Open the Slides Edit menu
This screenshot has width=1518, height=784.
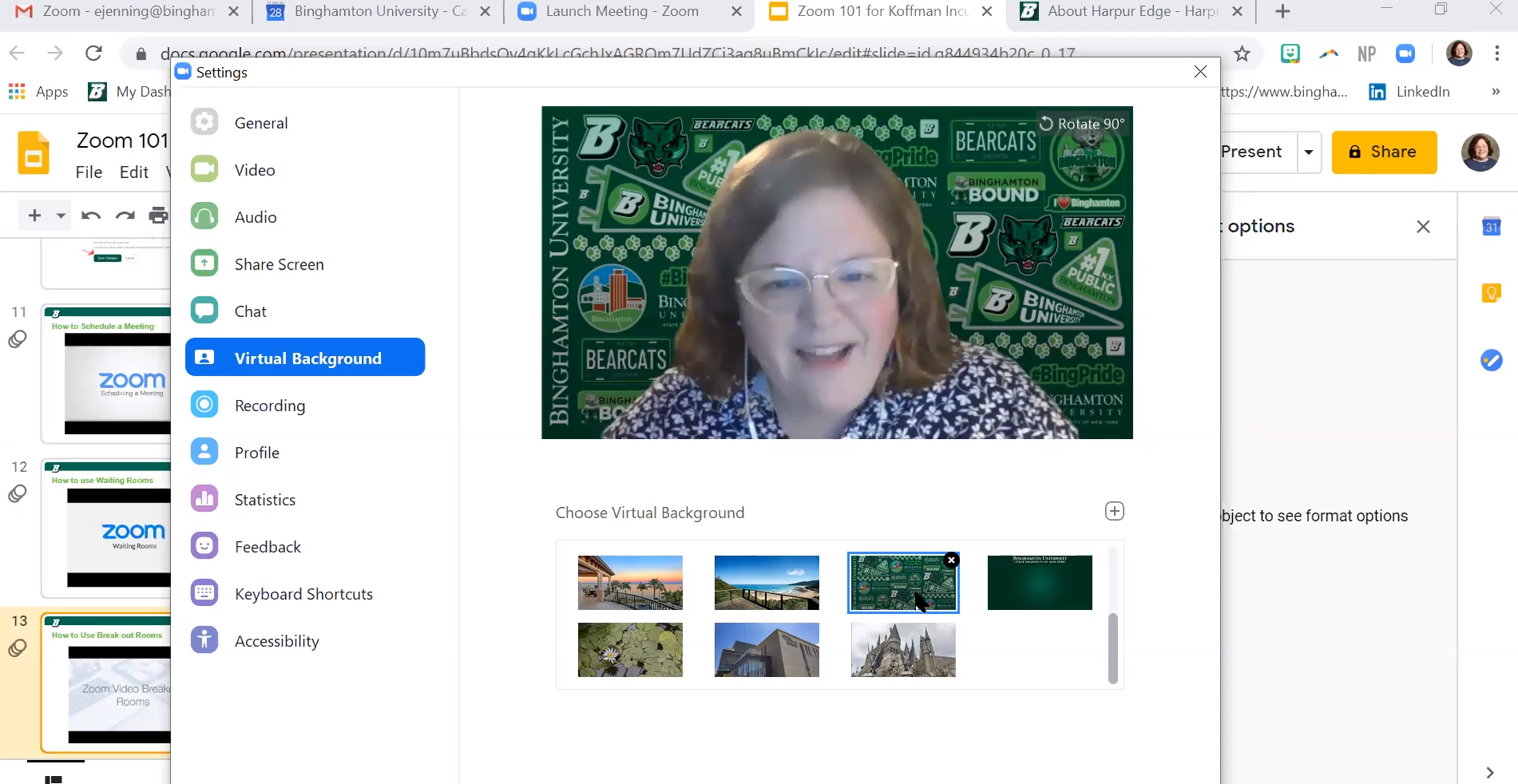coord(133,172)
